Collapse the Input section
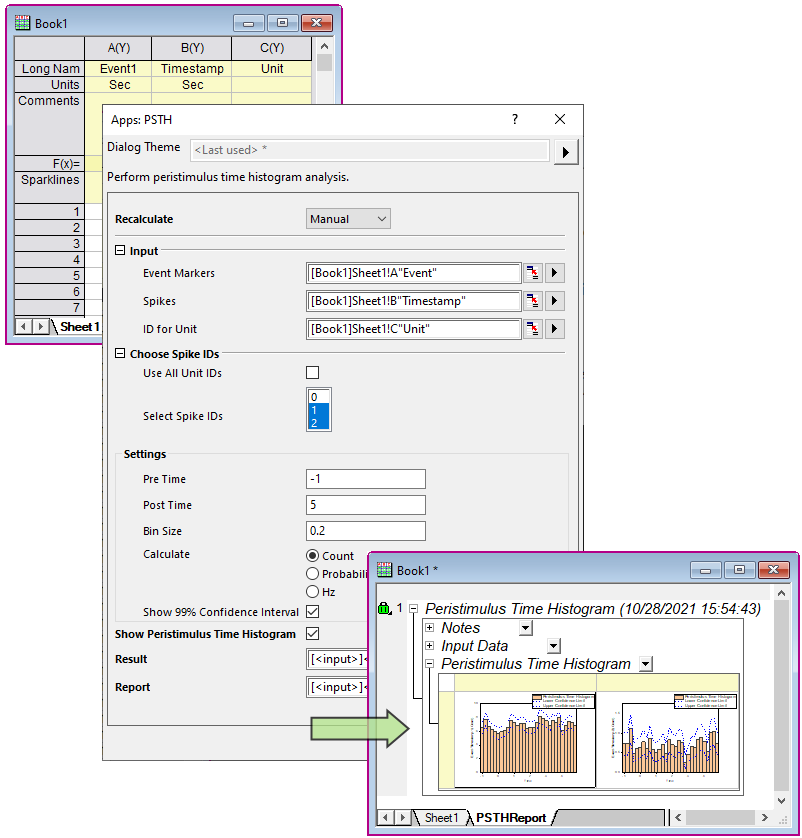The width and height of the screenshot is (802, 838). [122, 251]
